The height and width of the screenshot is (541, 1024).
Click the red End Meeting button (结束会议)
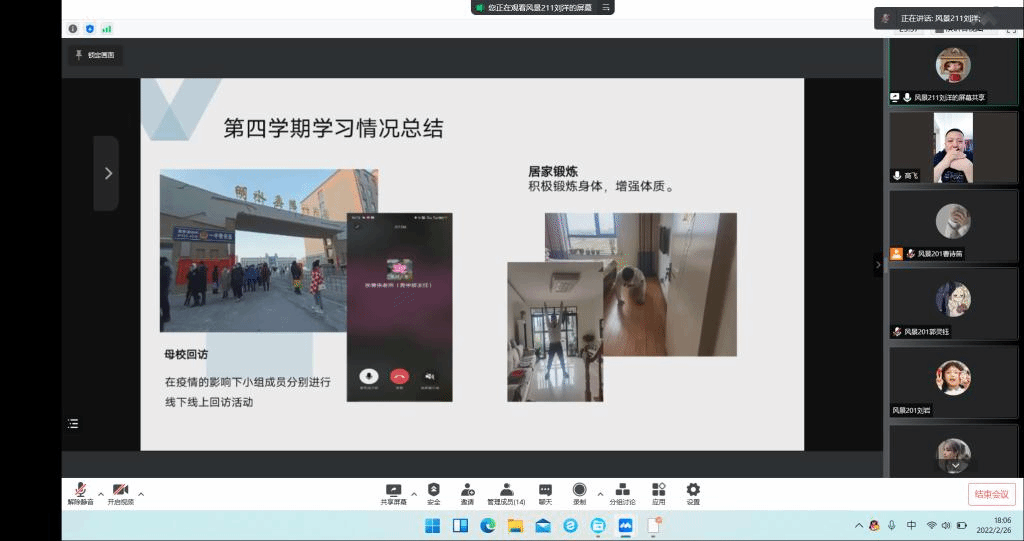991,494
